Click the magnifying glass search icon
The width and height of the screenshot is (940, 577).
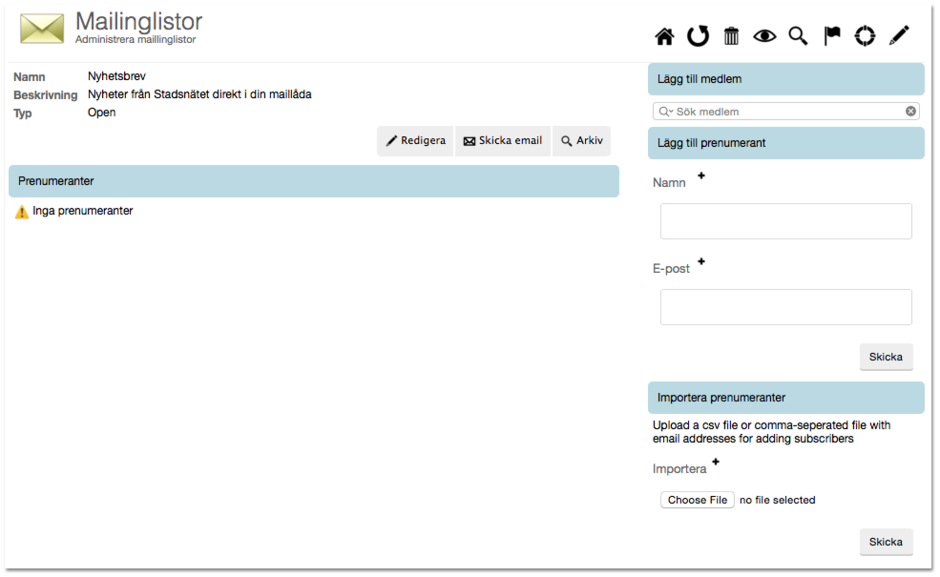[798, 36]
